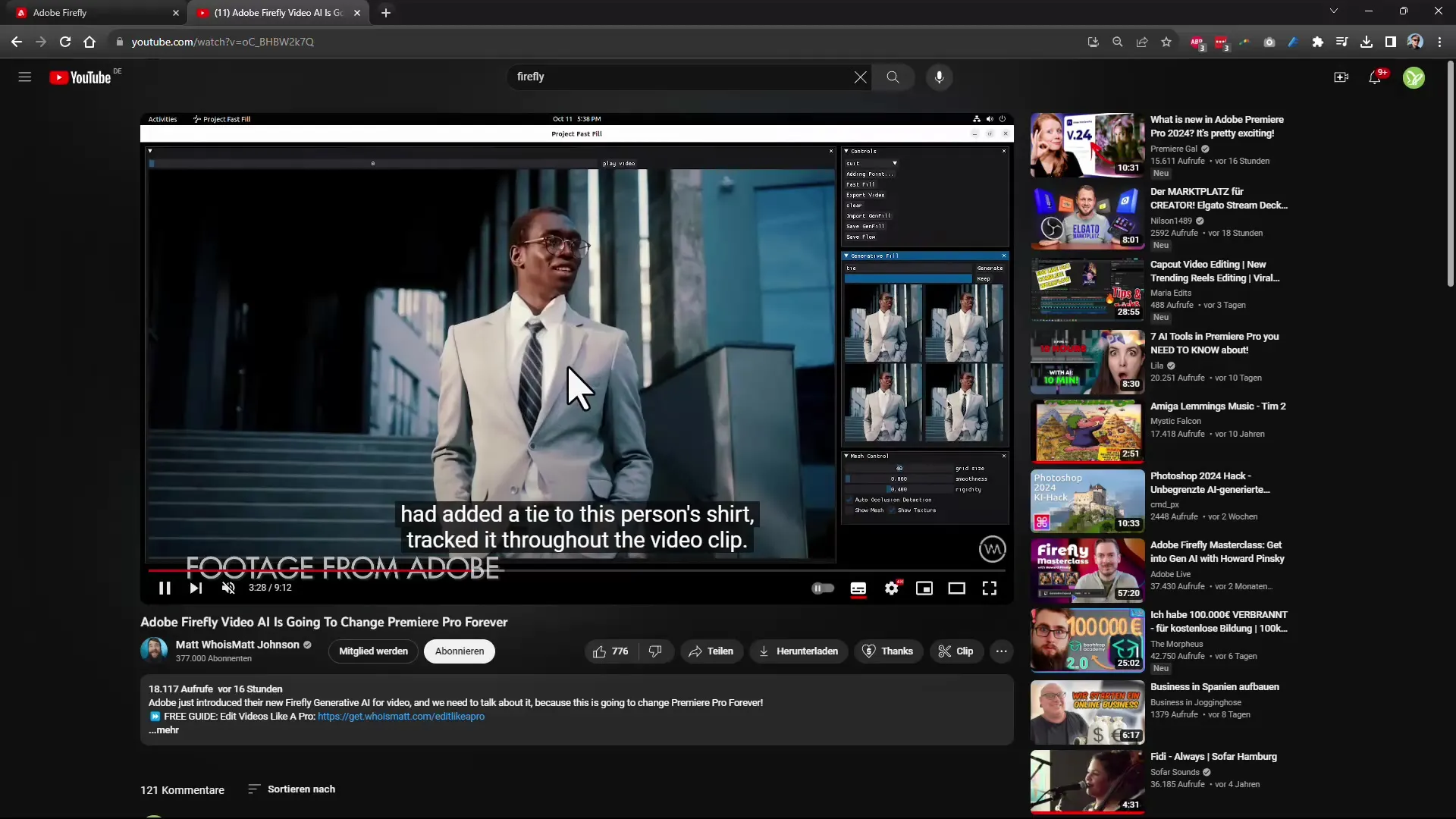This screenshot has width=1456, height=819.
Task: Open the Generative Fill panel expander
Action: point(846,255)
